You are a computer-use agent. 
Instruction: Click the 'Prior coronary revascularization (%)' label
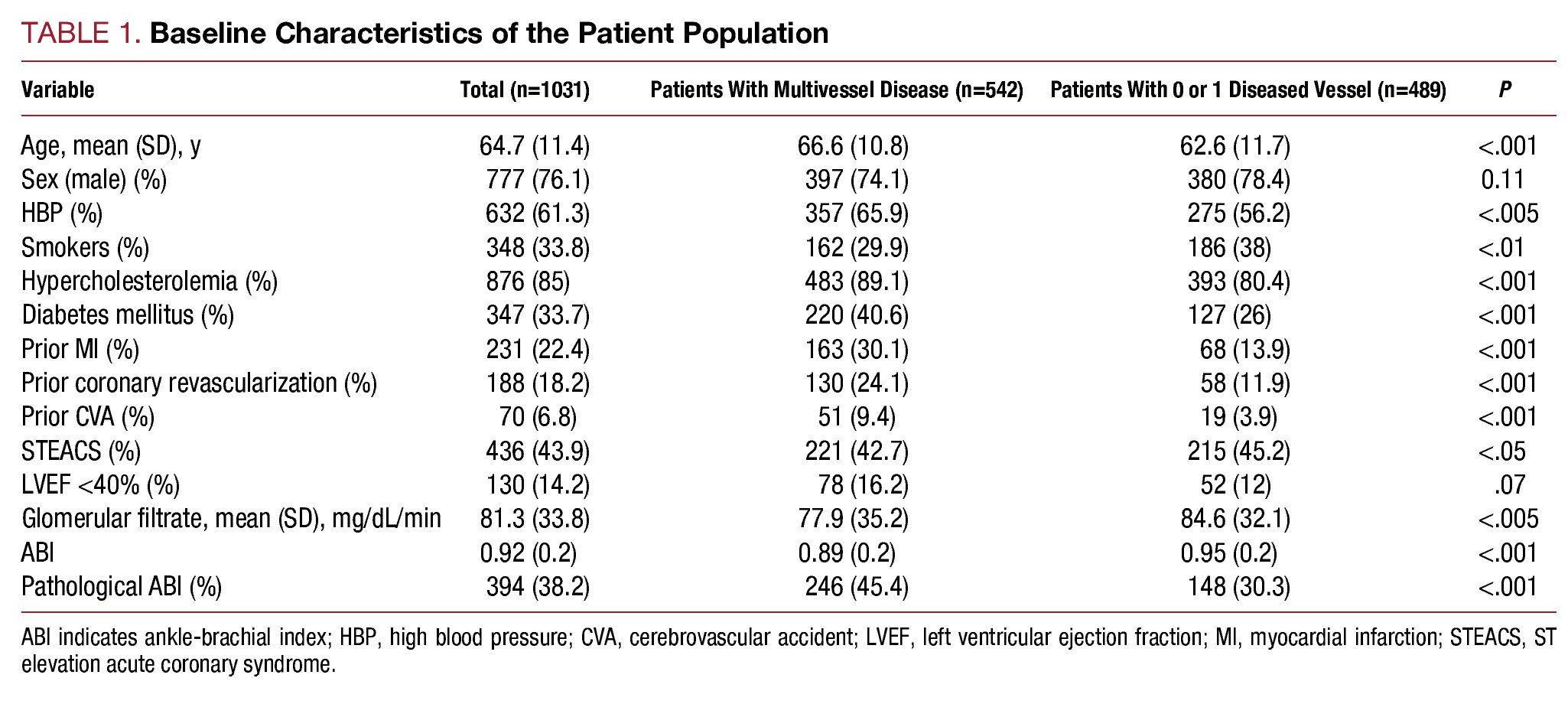(x=199, y=383)
